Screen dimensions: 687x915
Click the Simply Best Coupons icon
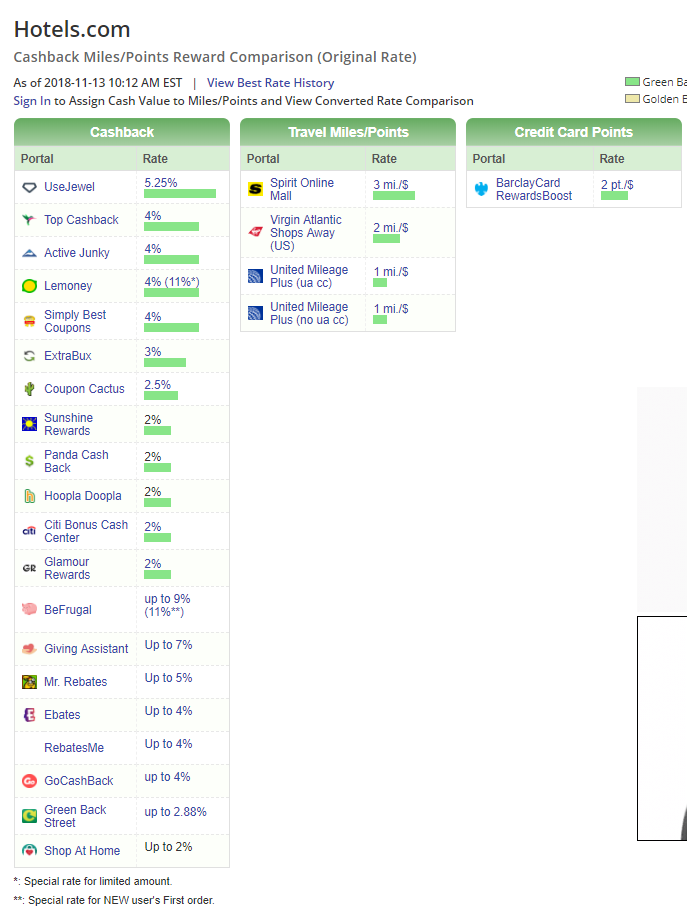29,321
